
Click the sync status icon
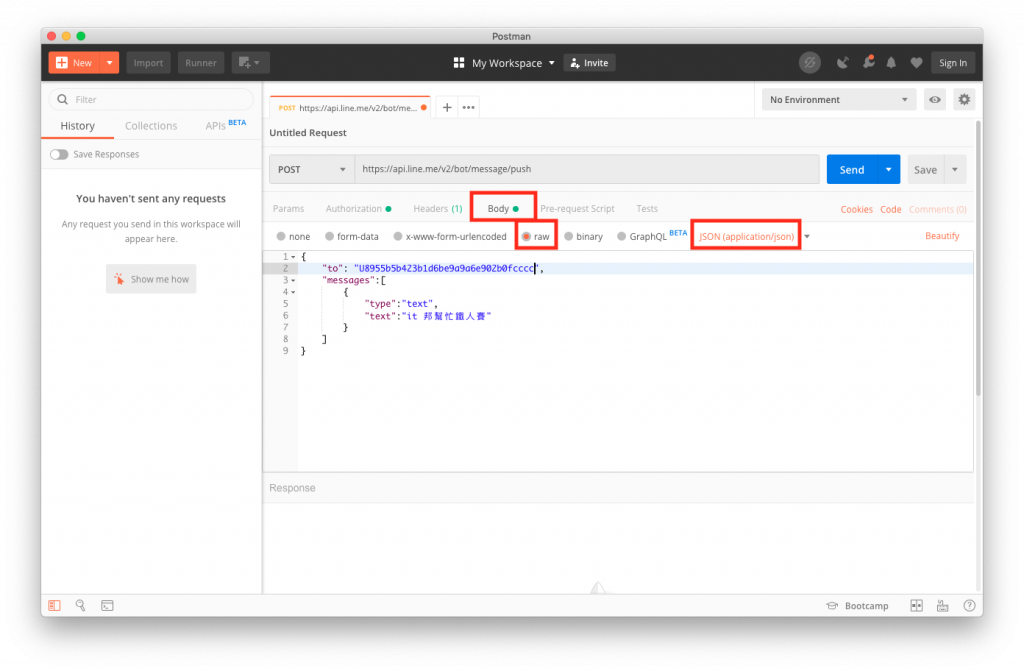point(810,63)
